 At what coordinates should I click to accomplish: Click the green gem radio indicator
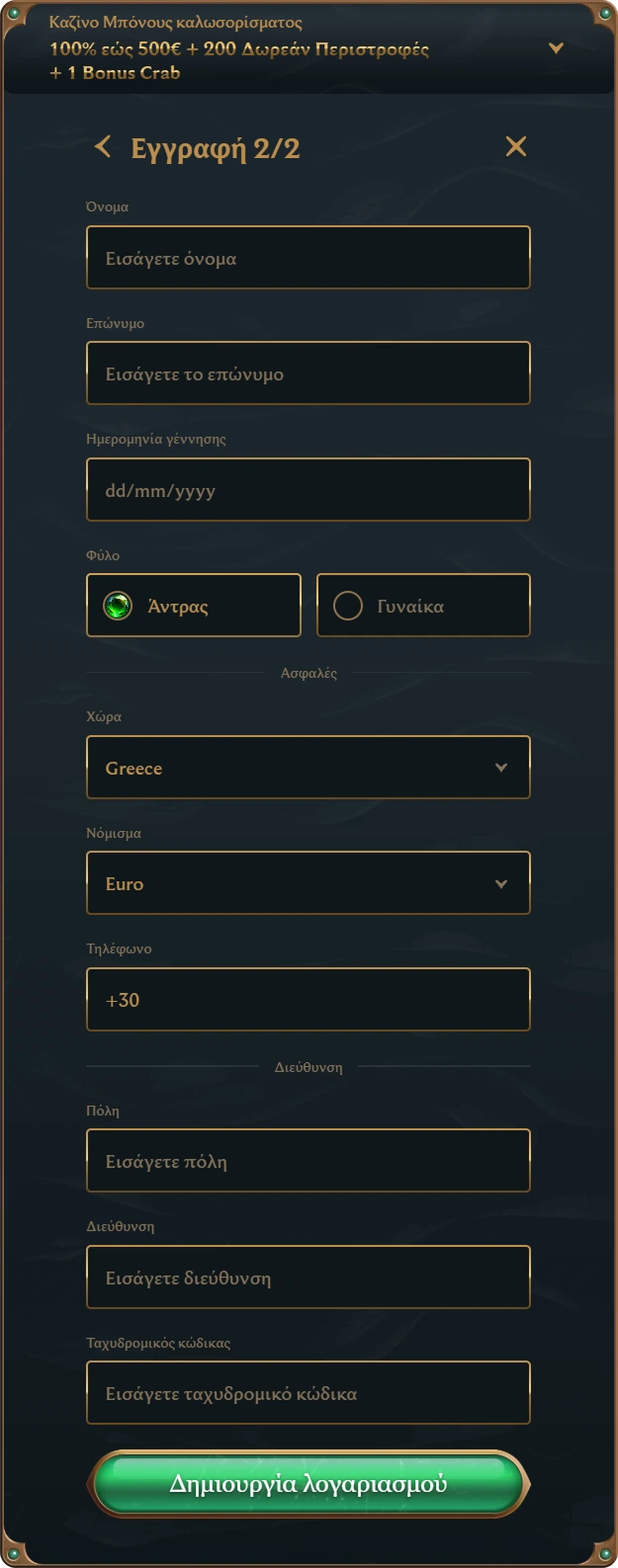click(118, 606)
